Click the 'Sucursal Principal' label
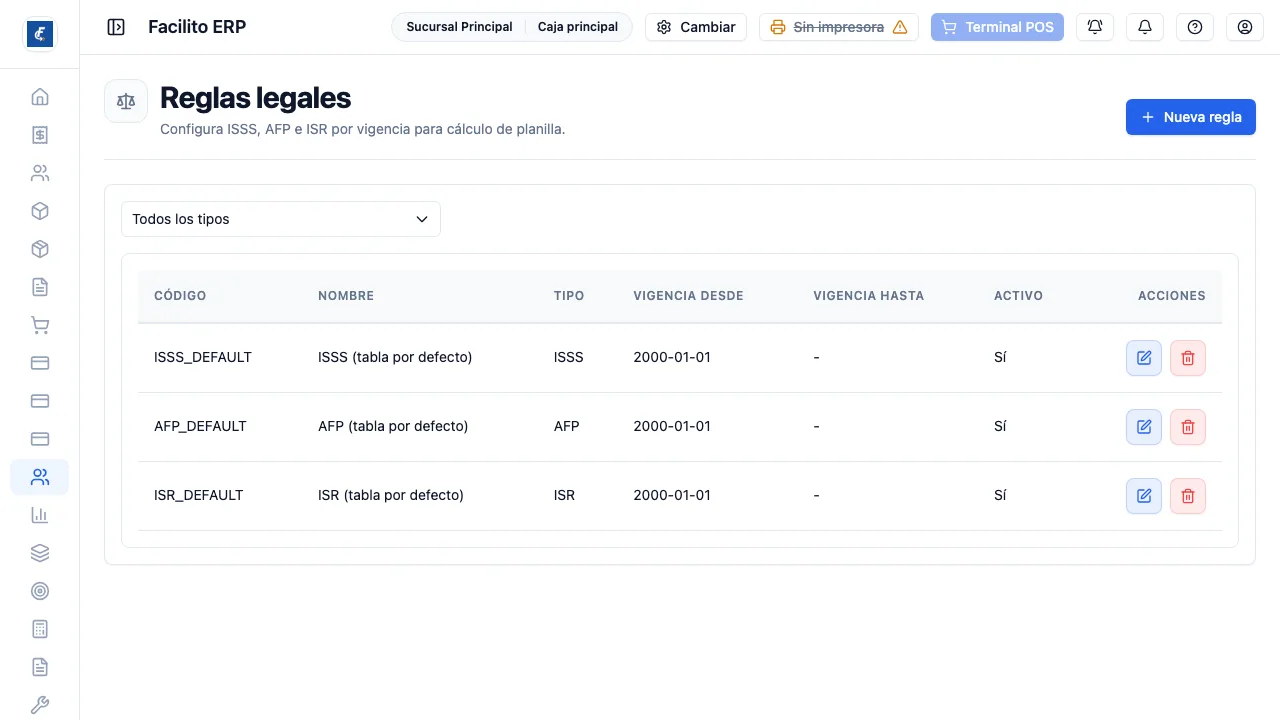The height and width of the screenshot is (720, 1280). [459, 27]
